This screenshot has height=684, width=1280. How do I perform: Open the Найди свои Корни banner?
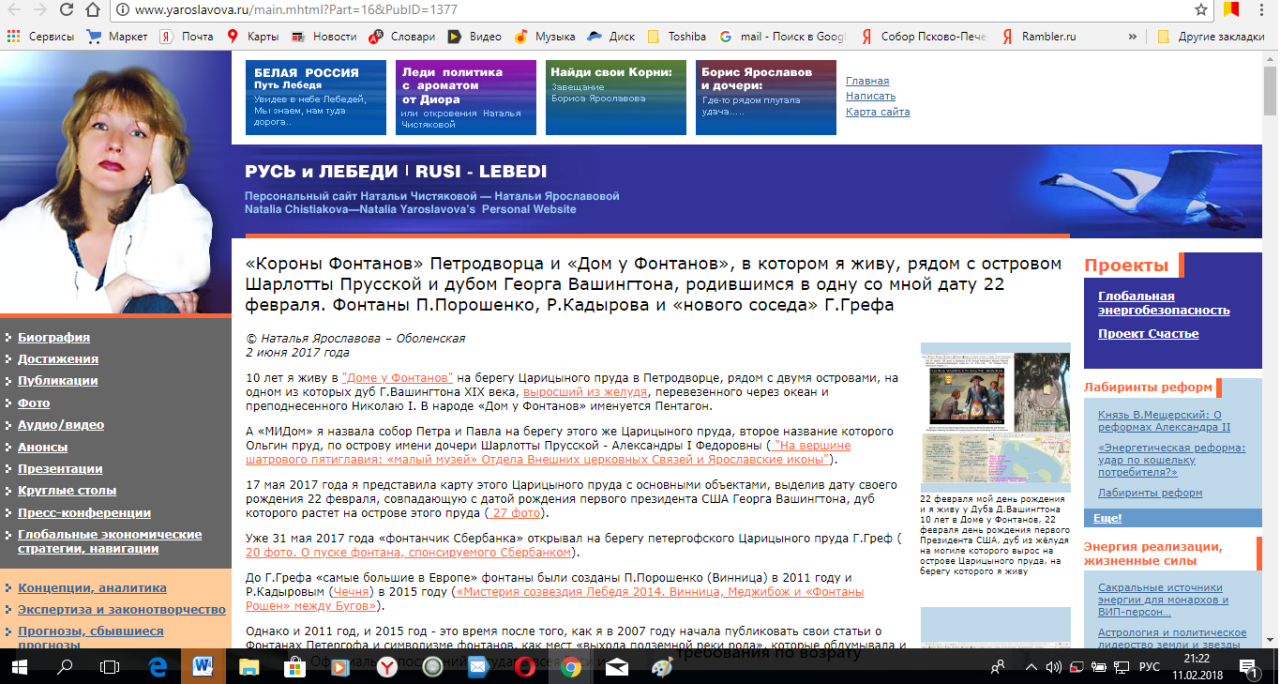click(617, 98)
